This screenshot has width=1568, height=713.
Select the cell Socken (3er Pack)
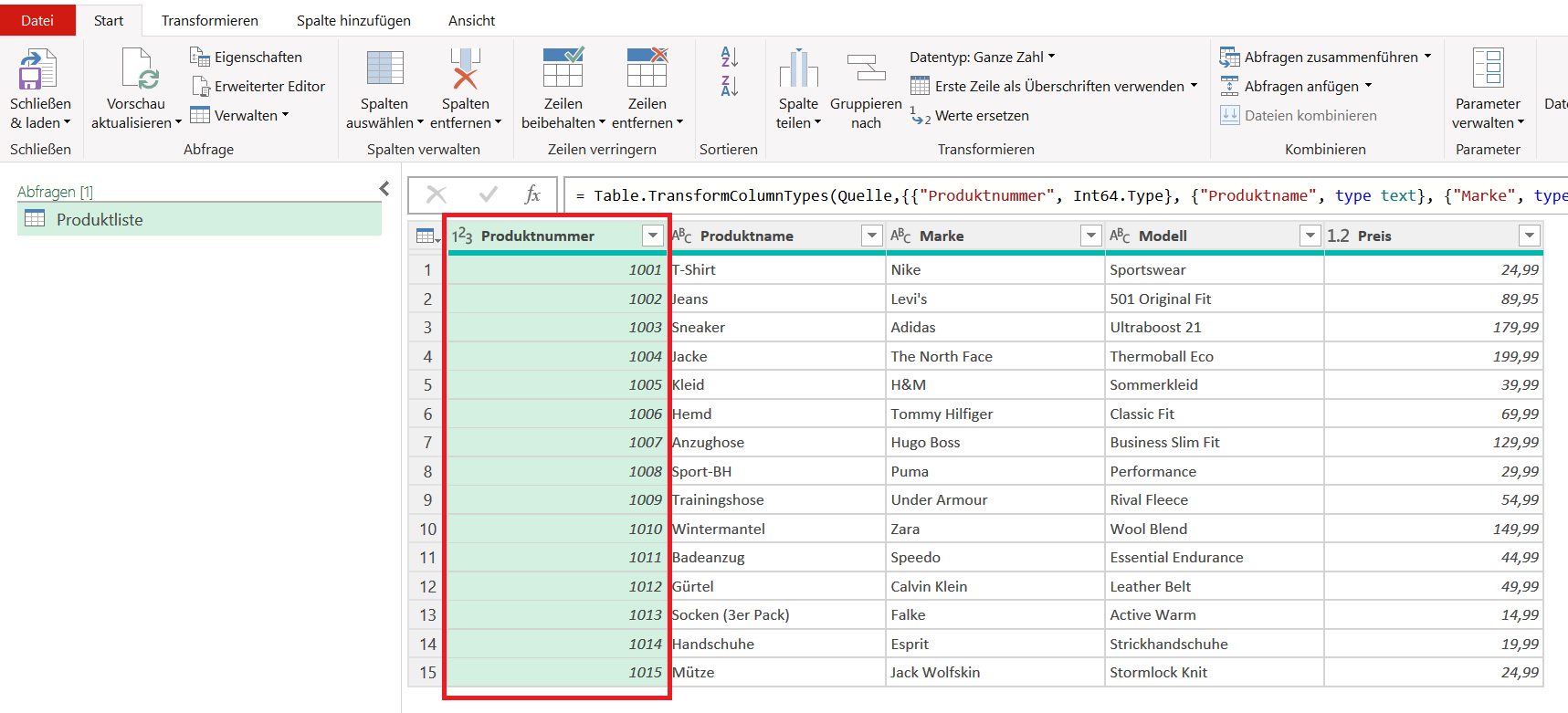776,614
